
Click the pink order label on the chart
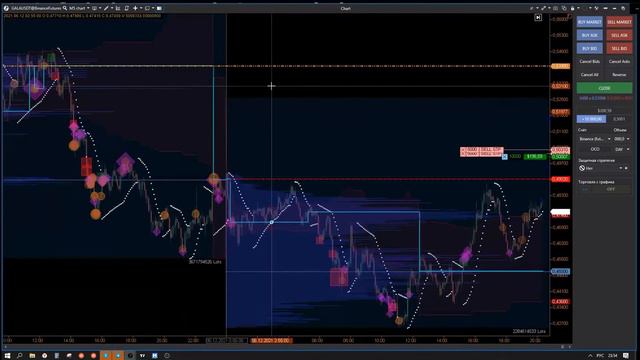pyautogui.click(x=482, y=152)
